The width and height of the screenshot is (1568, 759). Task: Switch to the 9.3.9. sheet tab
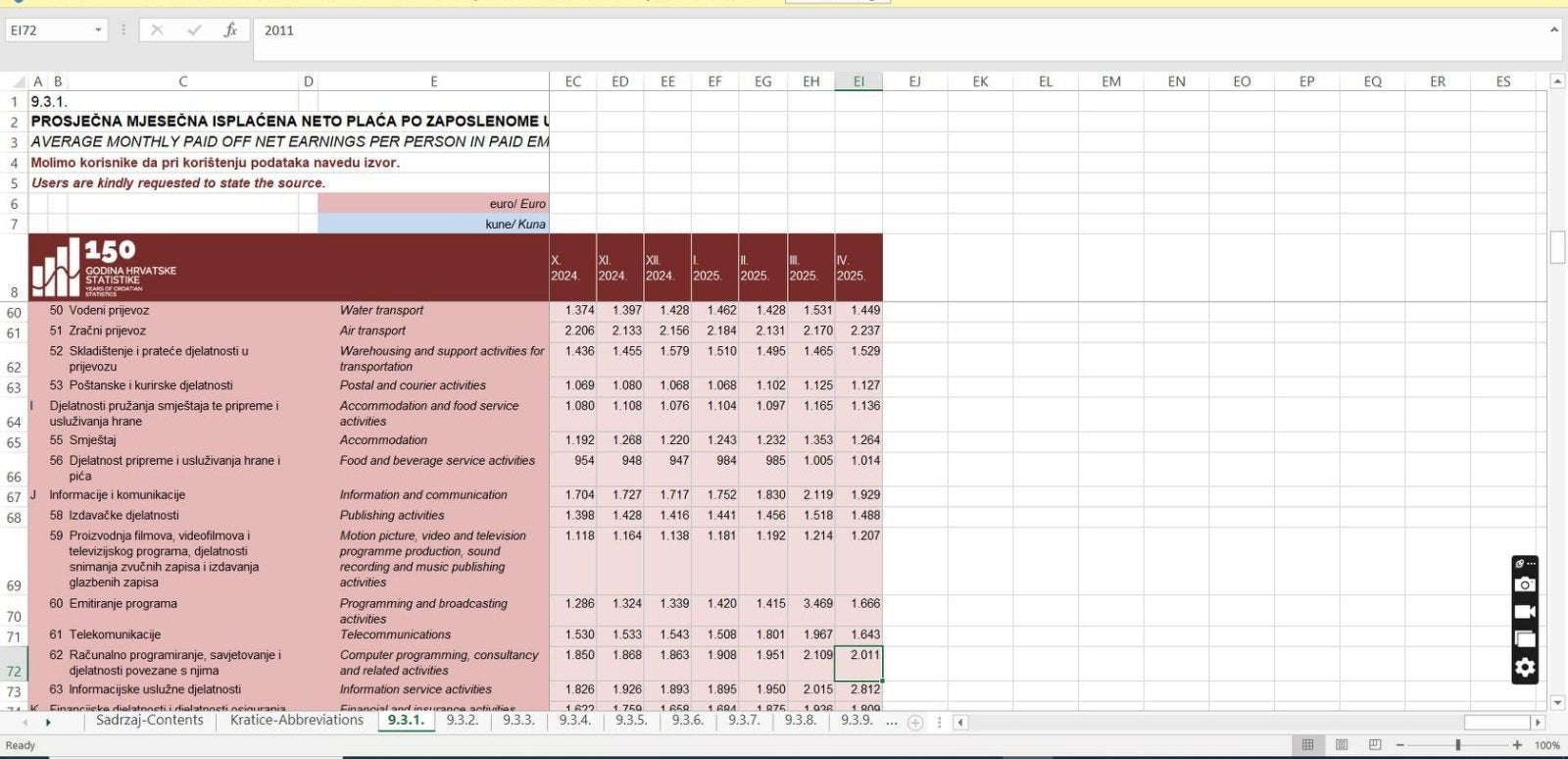tap(857, 721)
